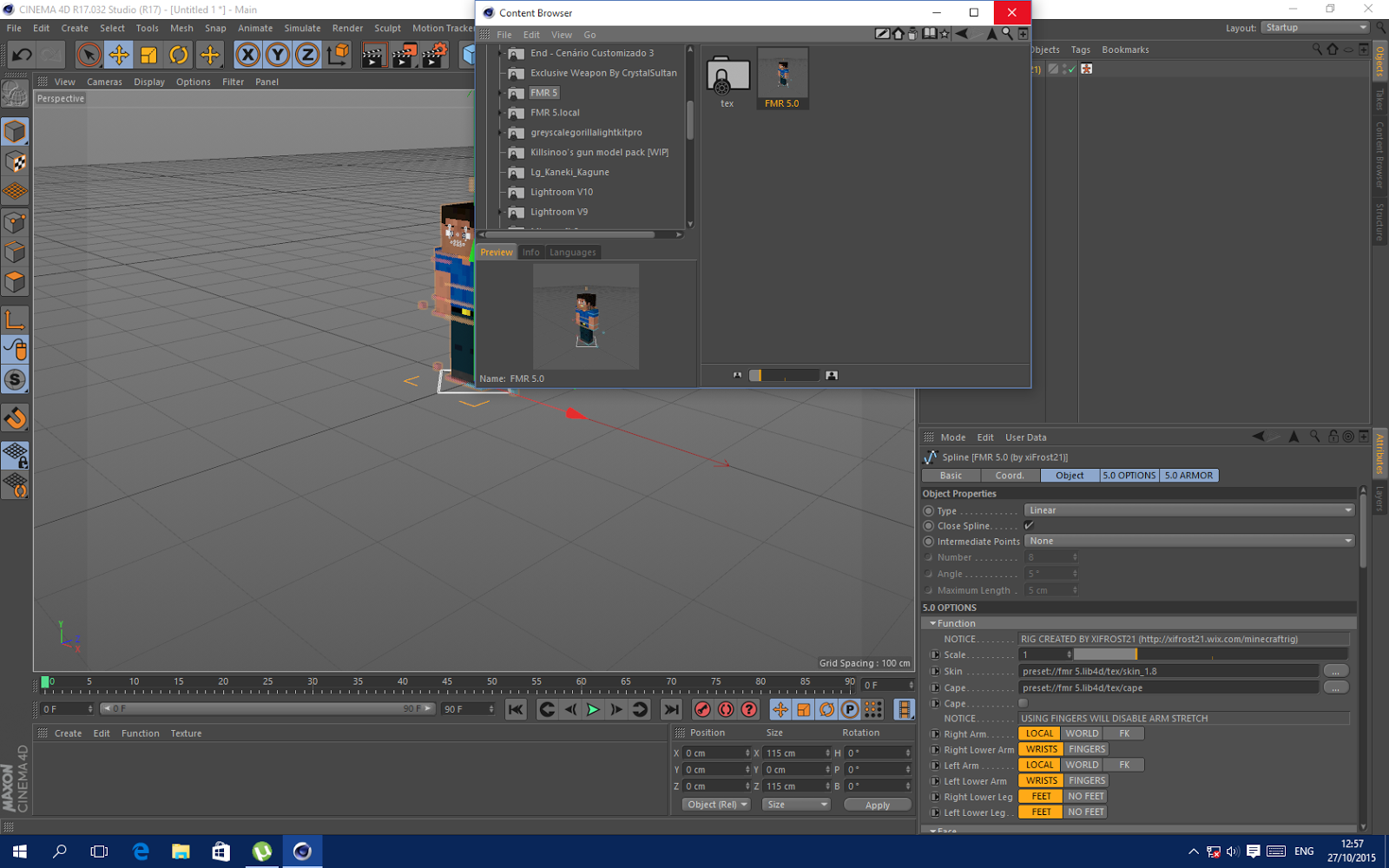Render to Picture Viewer

(x=404, y=56)
